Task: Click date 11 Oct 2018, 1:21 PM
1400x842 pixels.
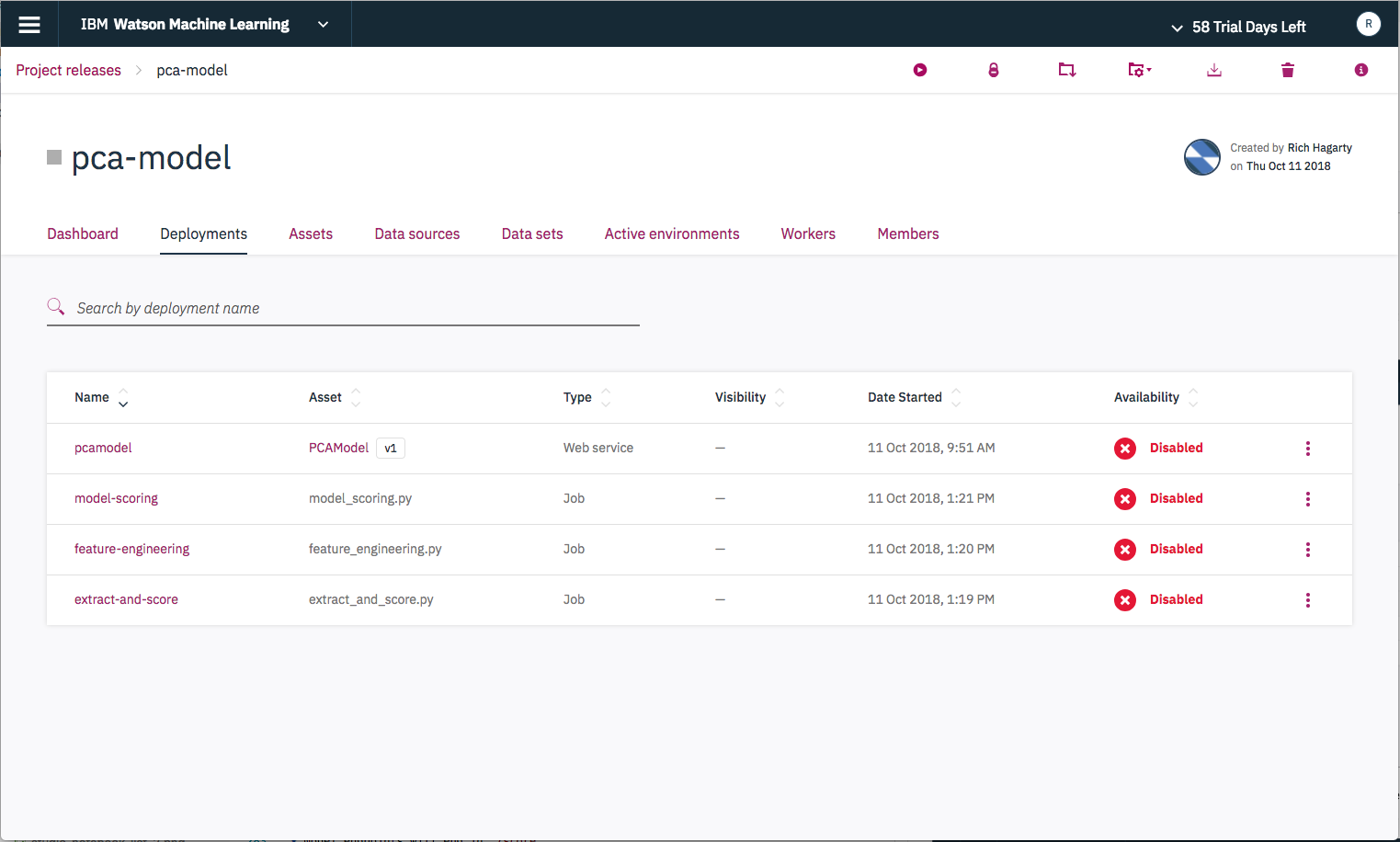Action: [931, 498]
